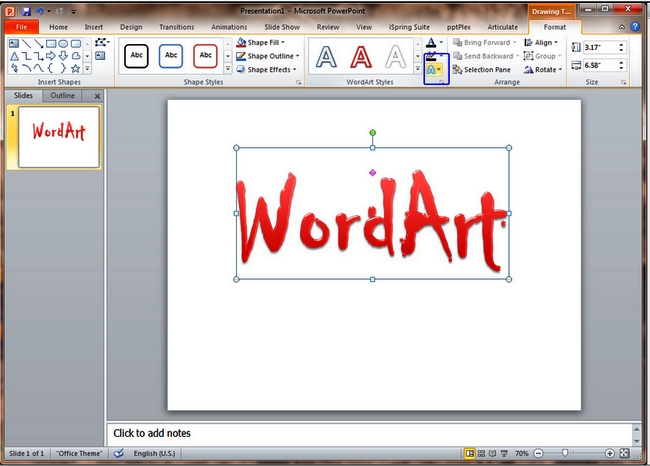
Task: Click the PowerPoint Help icon
Action: coord(635,27)
